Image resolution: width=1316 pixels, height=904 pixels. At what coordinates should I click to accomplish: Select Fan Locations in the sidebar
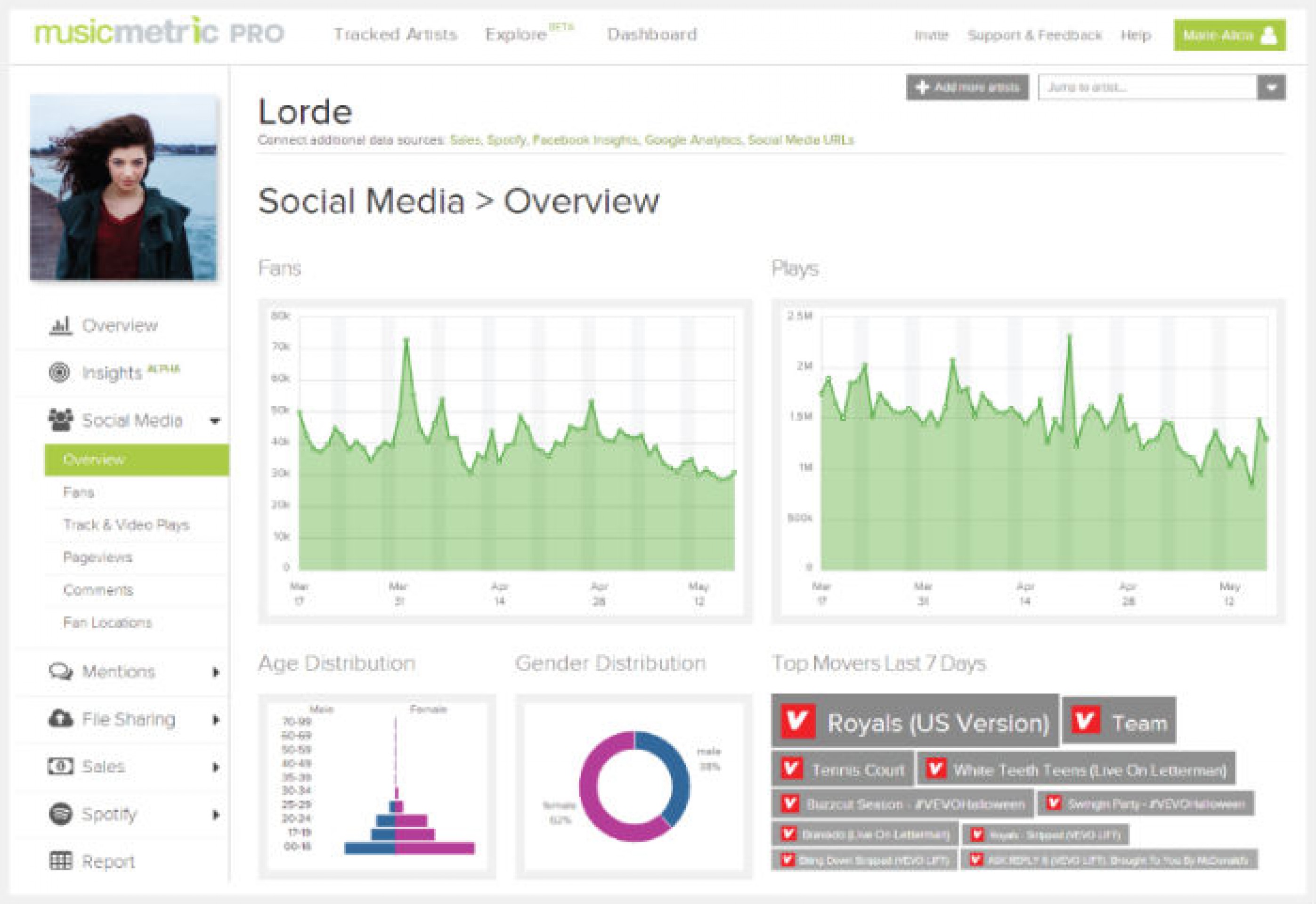pyautogui.click(x=108, y=622)
